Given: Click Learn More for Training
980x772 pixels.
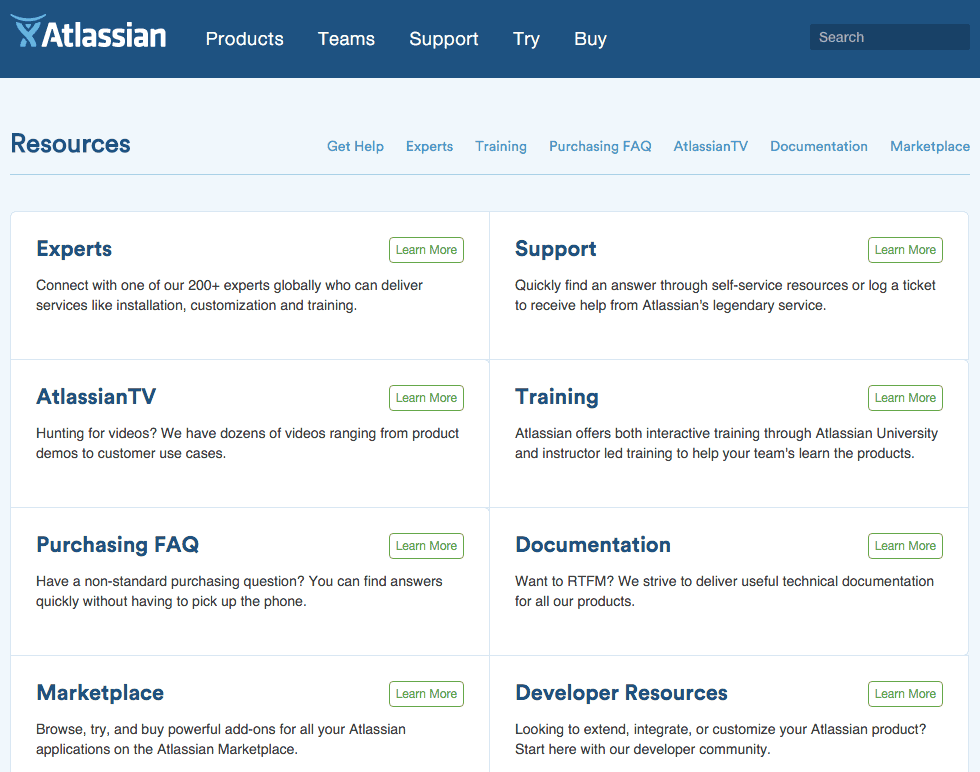Looking at the screenshot, I should point(905,398).
